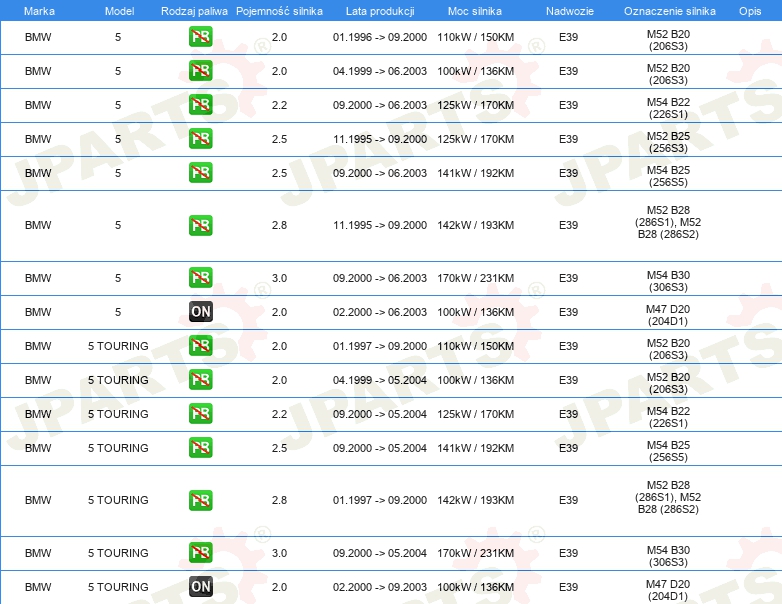Click 142kW / 193KM in the 5 TOURING row

coord(475,500)
